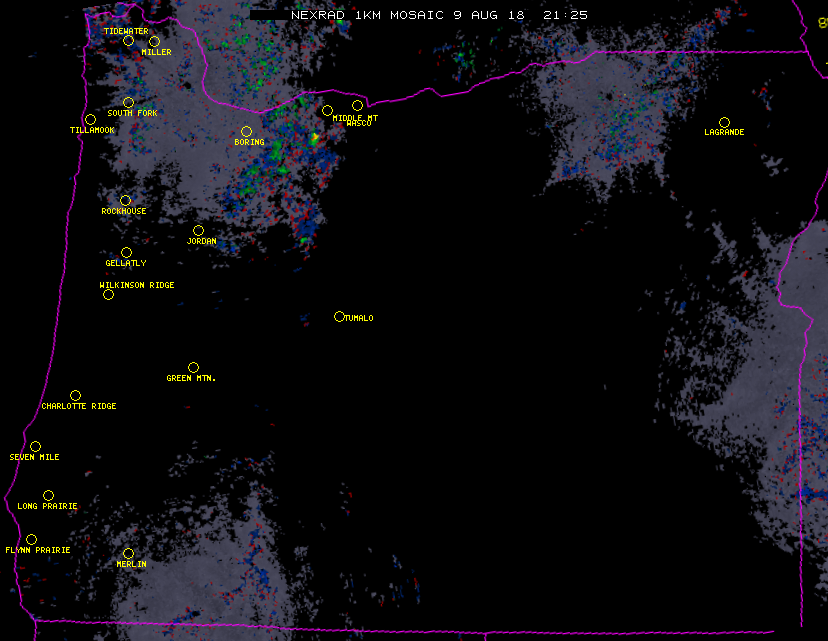The height and width of the screenshot is (641, 828).
Task: Select the Miller station circle marker
Action: pyautogui.click(x=154, y=42)
